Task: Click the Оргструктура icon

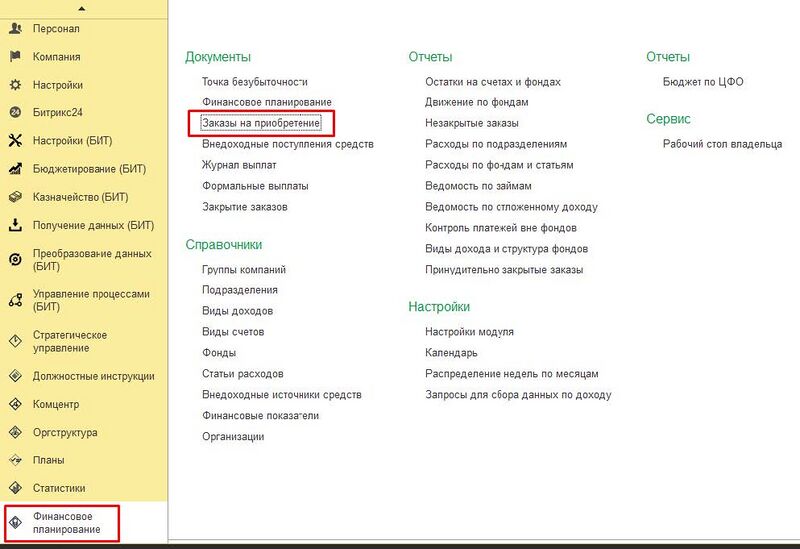Action: [15, 432]
